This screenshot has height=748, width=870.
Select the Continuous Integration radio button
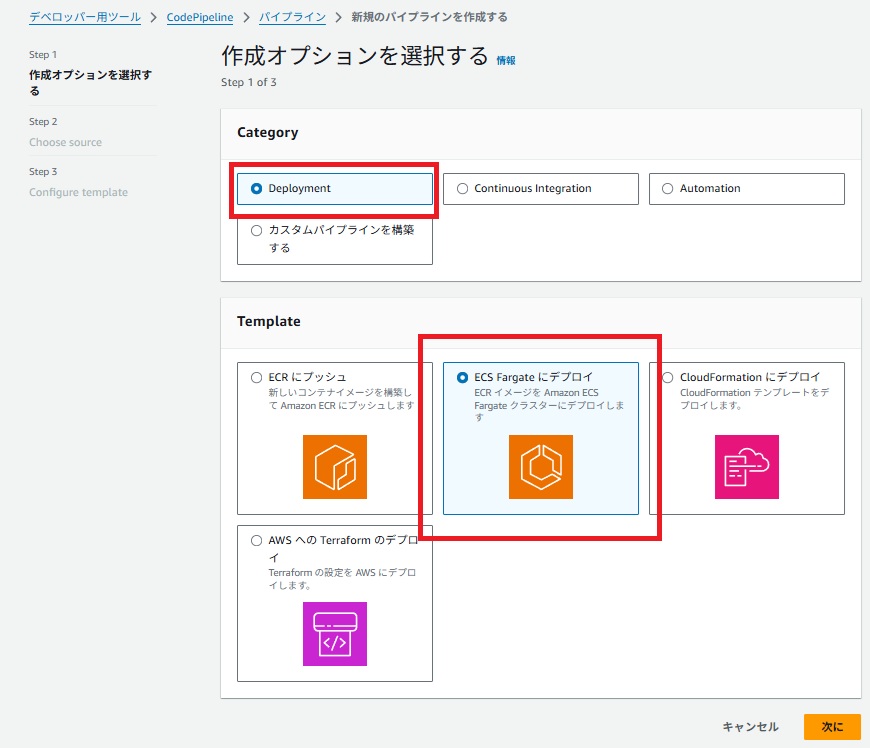pyautogui.click(x=462, y=189)
